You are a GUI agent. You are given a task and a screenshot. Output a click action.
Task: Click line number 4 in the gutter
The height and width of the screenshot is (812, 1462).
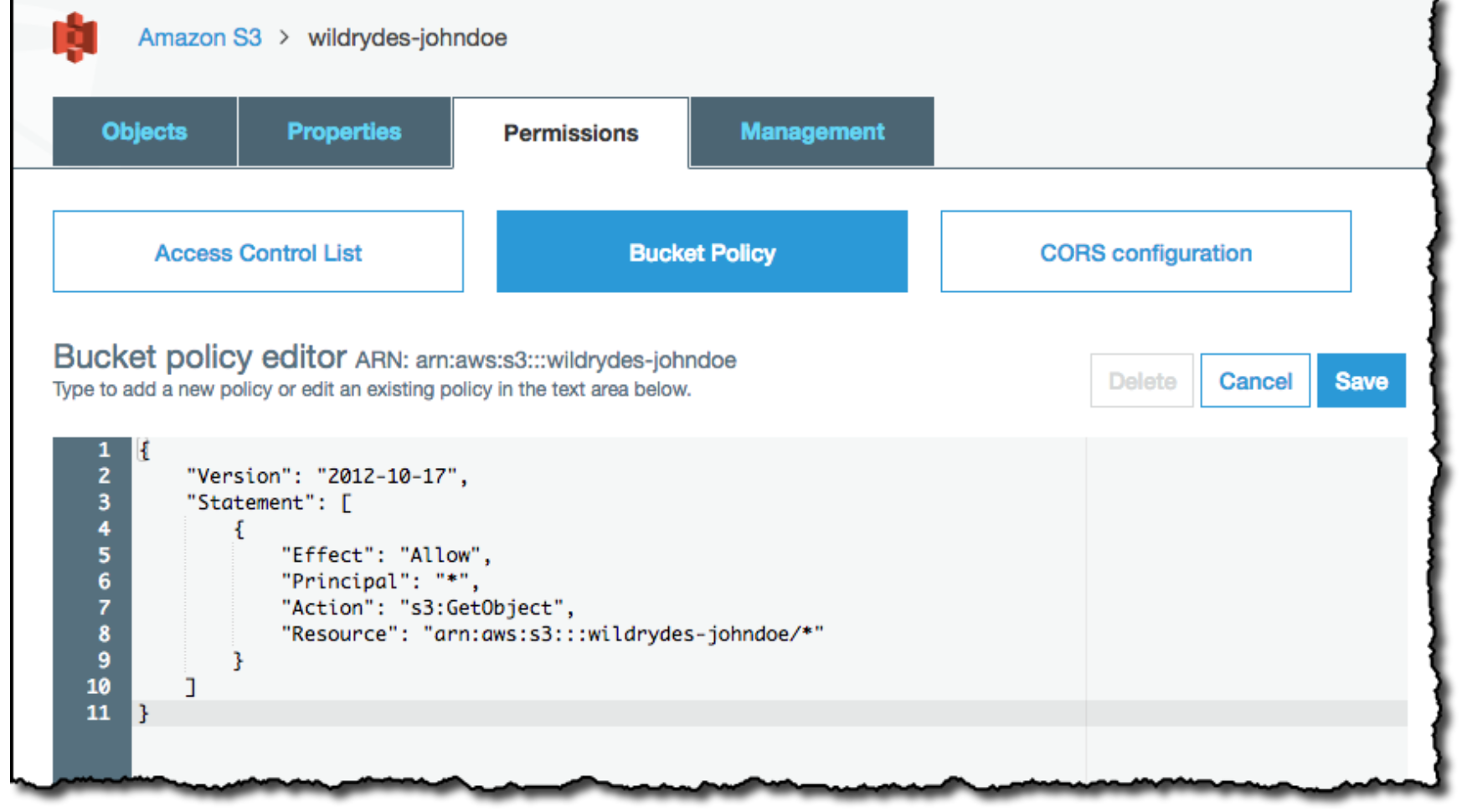104,529
